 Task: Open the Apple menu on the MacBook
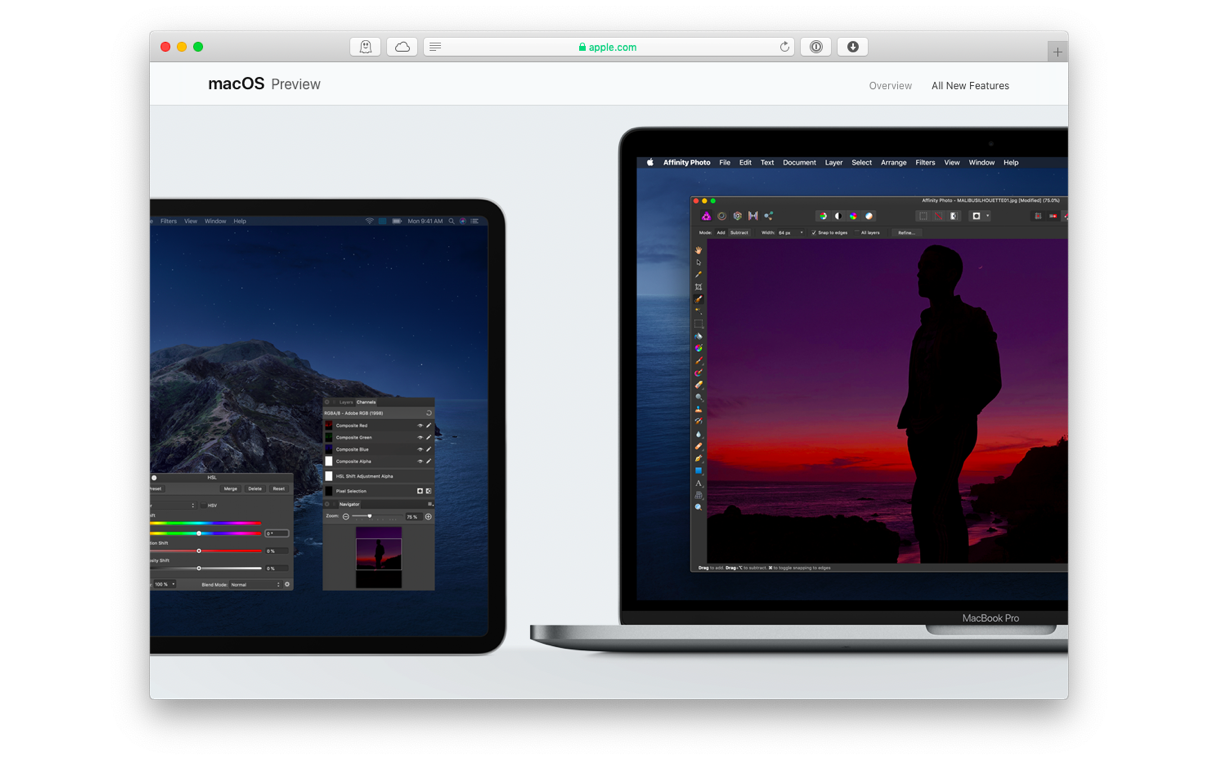tap(650, 162)
